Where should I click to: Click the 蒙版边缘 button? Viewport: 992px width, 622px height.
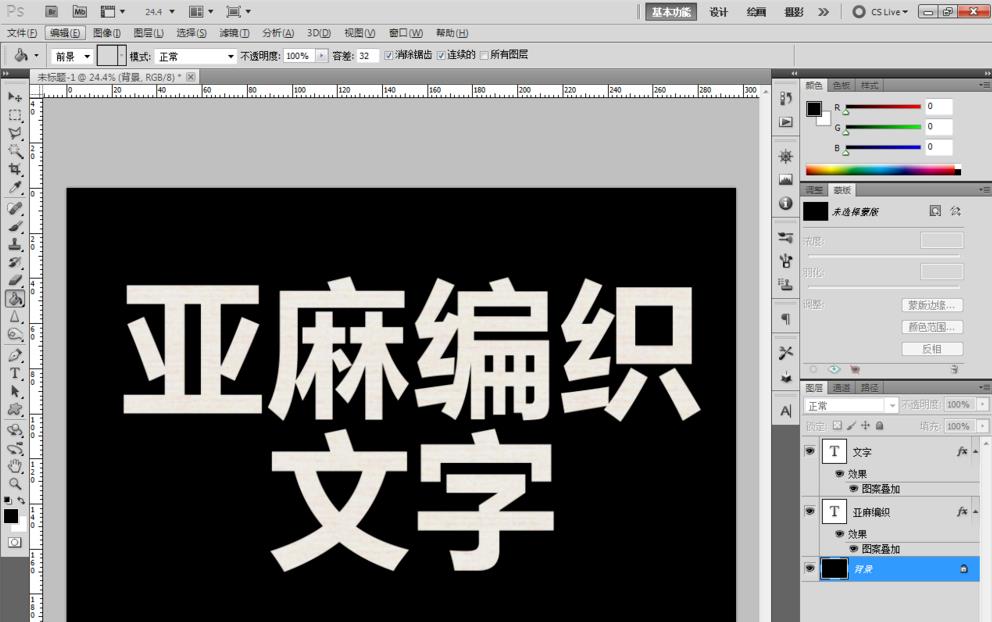[x=931, y=305]
